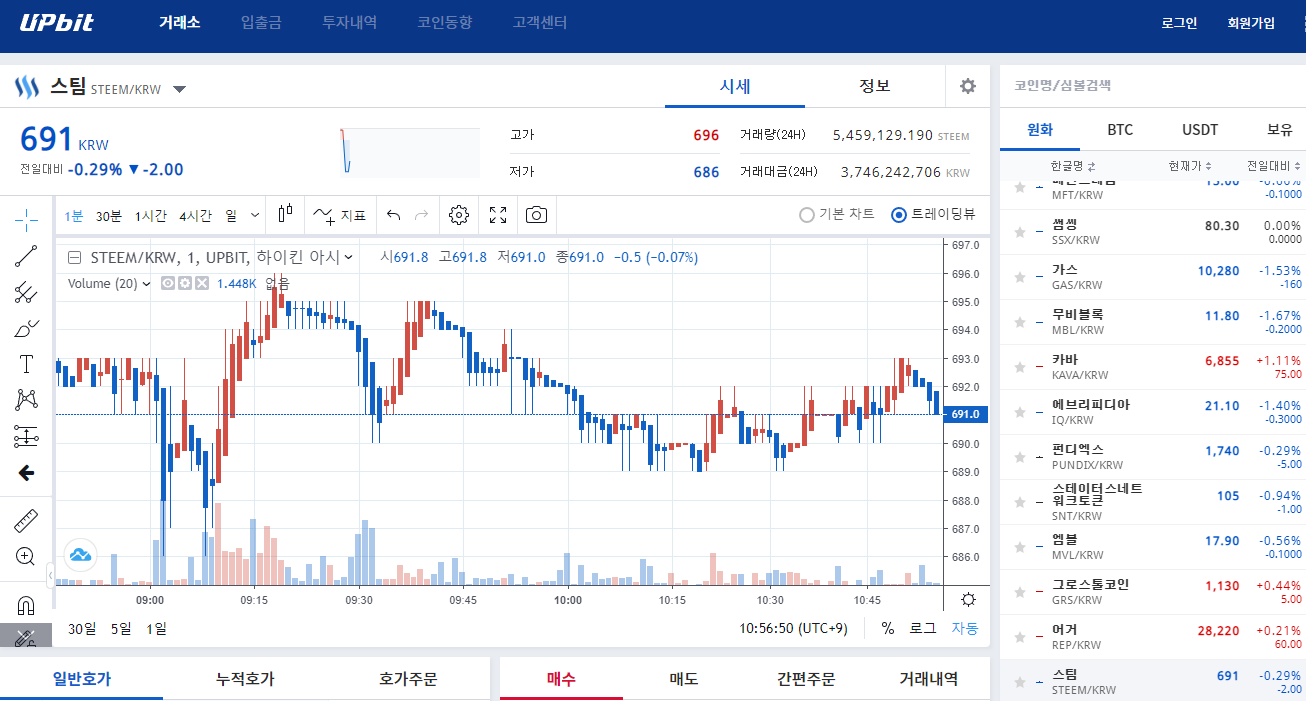Toggle stay in drawing mode pencil-lock
This screenshot has width=1306, height=701.
(x=27, y=638)
